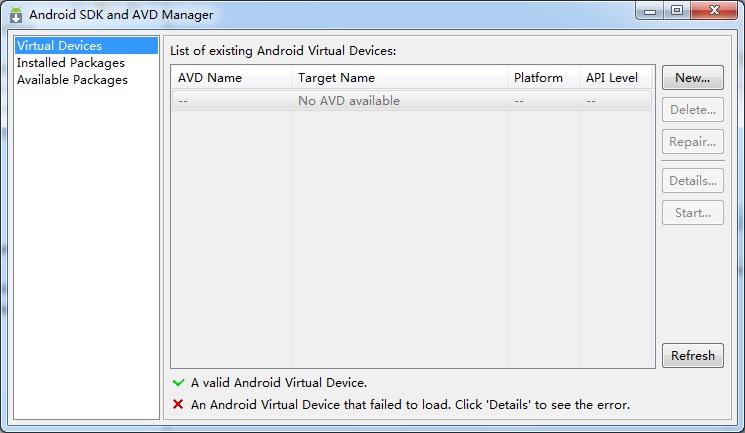Sort by the API Level column header
745x433 pixels.
(x=616, y=77)
